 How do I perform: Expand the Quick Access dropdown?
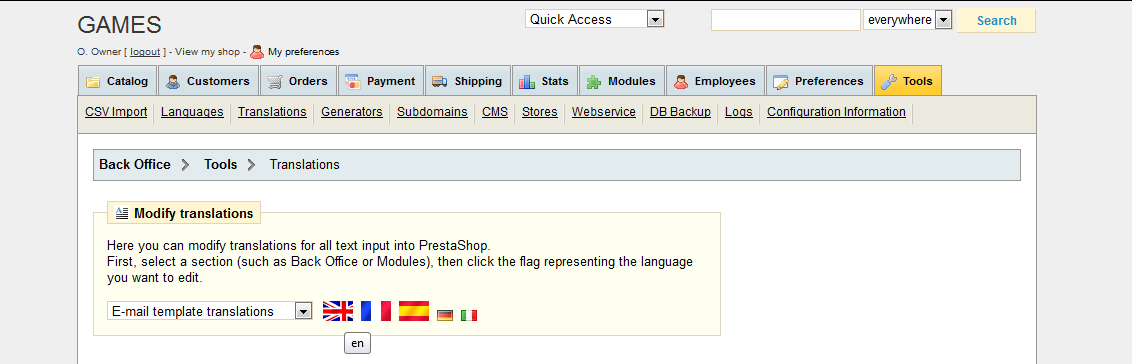(x=595, y=20)
